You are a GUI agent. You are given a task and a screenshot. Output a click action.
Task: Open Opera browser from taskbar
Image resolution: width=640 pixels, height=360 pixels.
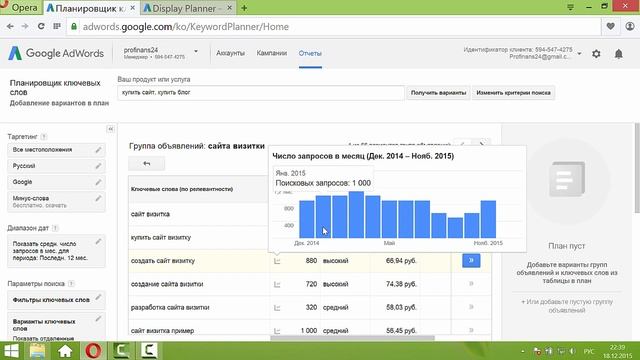[x=93, y=351]
